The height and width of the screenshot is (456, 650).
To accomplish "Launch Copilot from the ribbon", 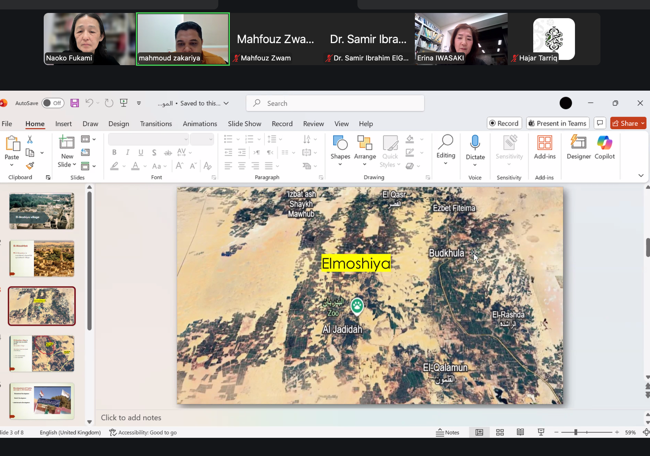I will coord(605,148).
